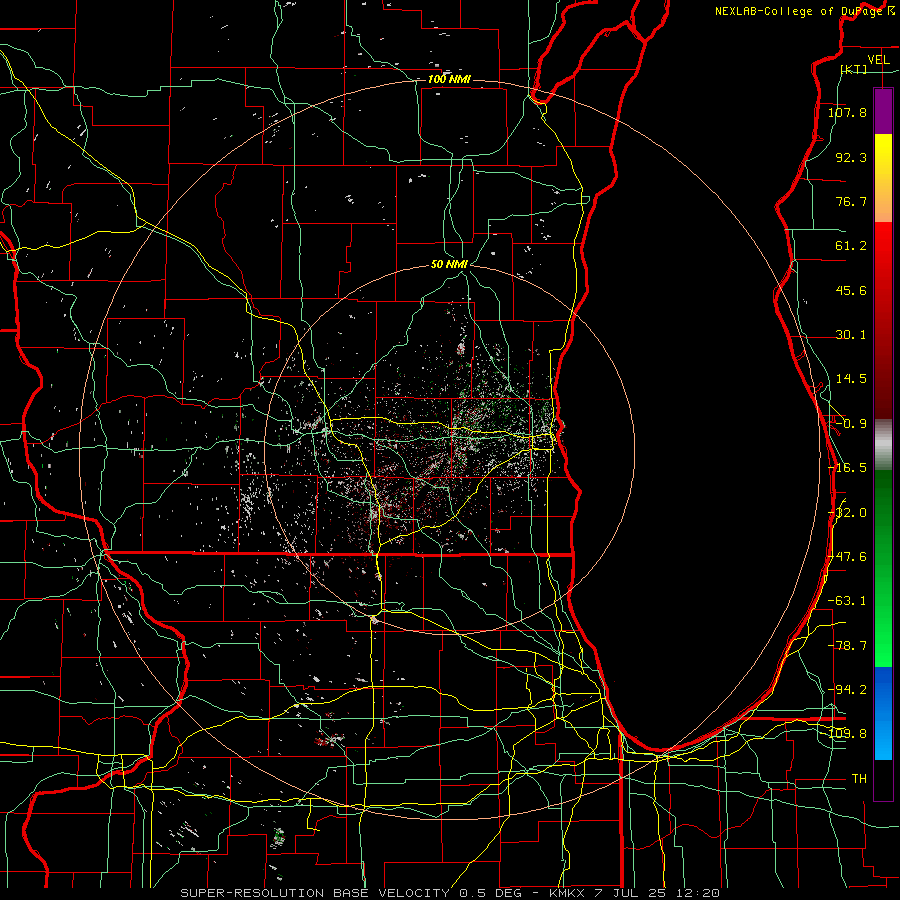This screenshot has height=900, width=900.
Task: Select the -94.2 legend value
Action: tap(847, 690)
